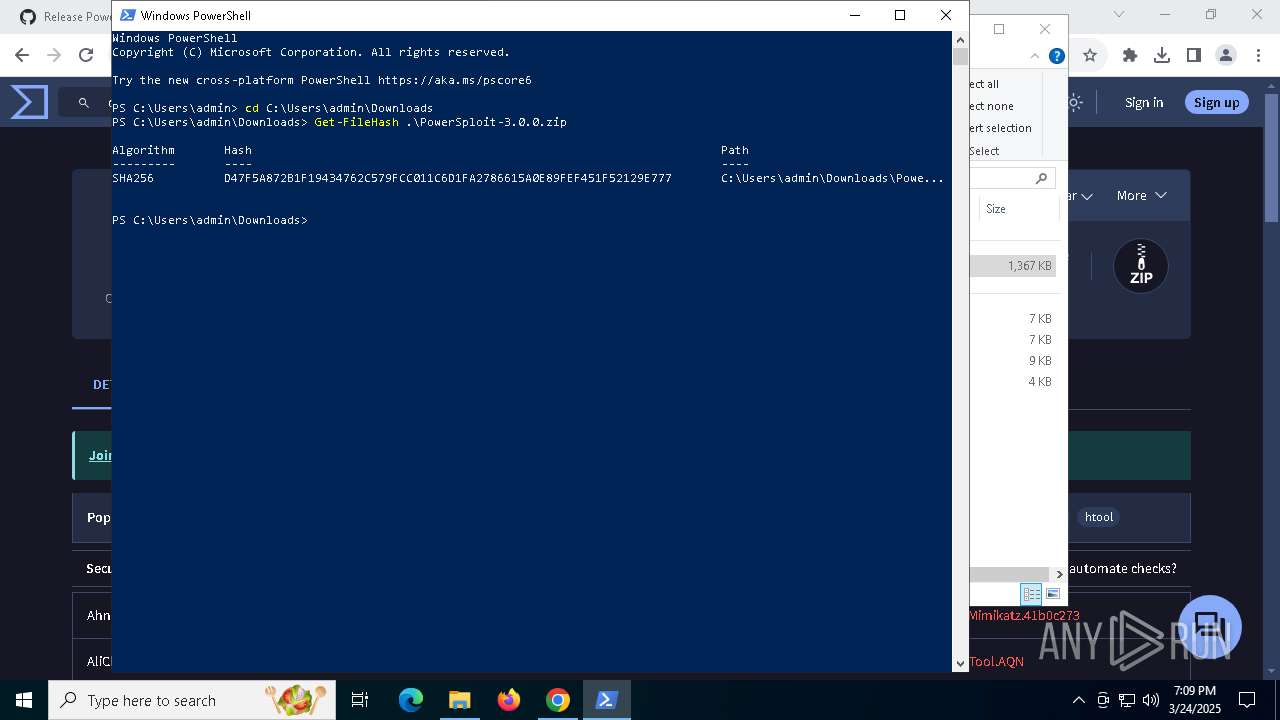Click 'automate checks?' text on webpage

[1123, 568]
